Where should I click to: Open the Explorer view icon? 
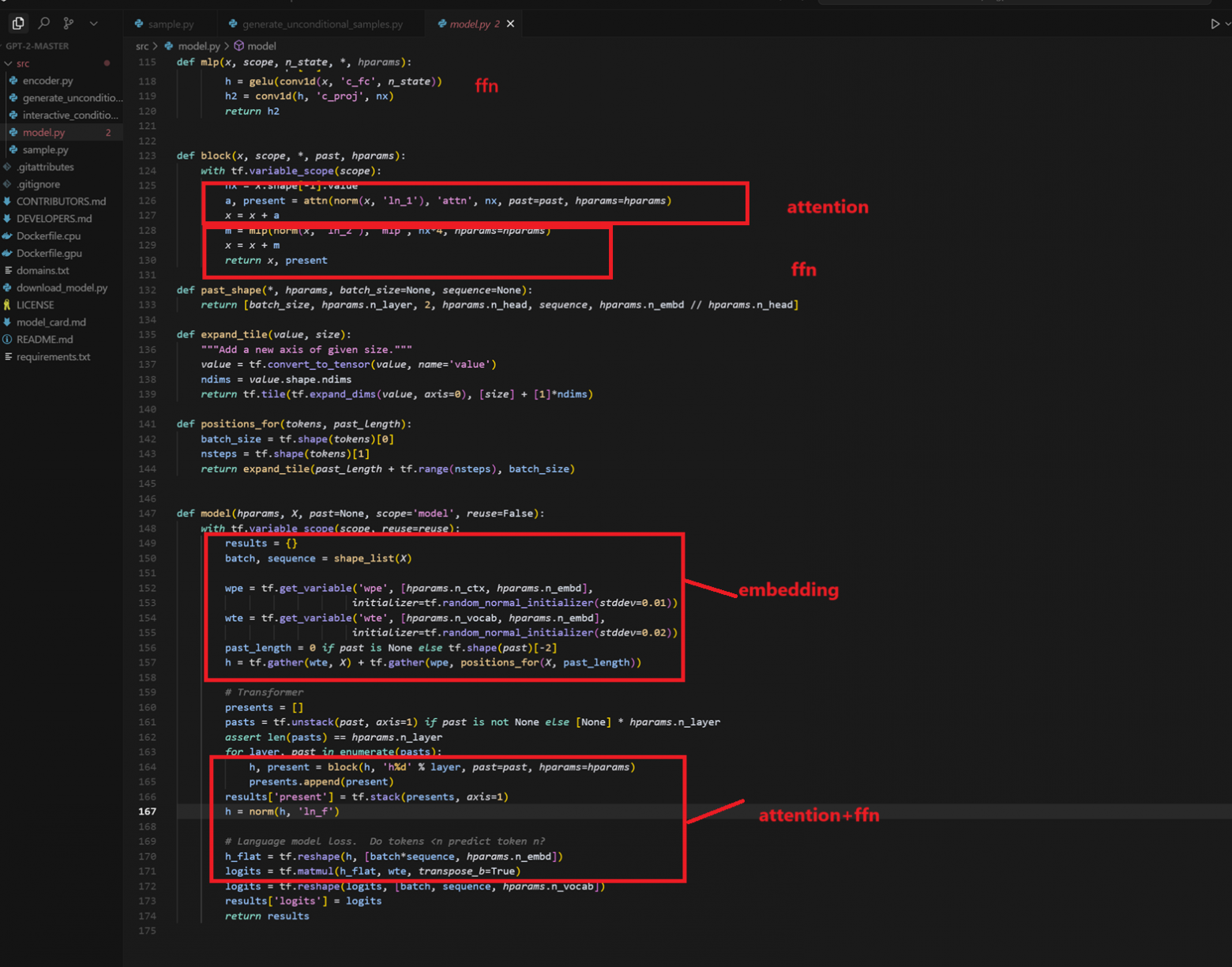click(18, 24)
